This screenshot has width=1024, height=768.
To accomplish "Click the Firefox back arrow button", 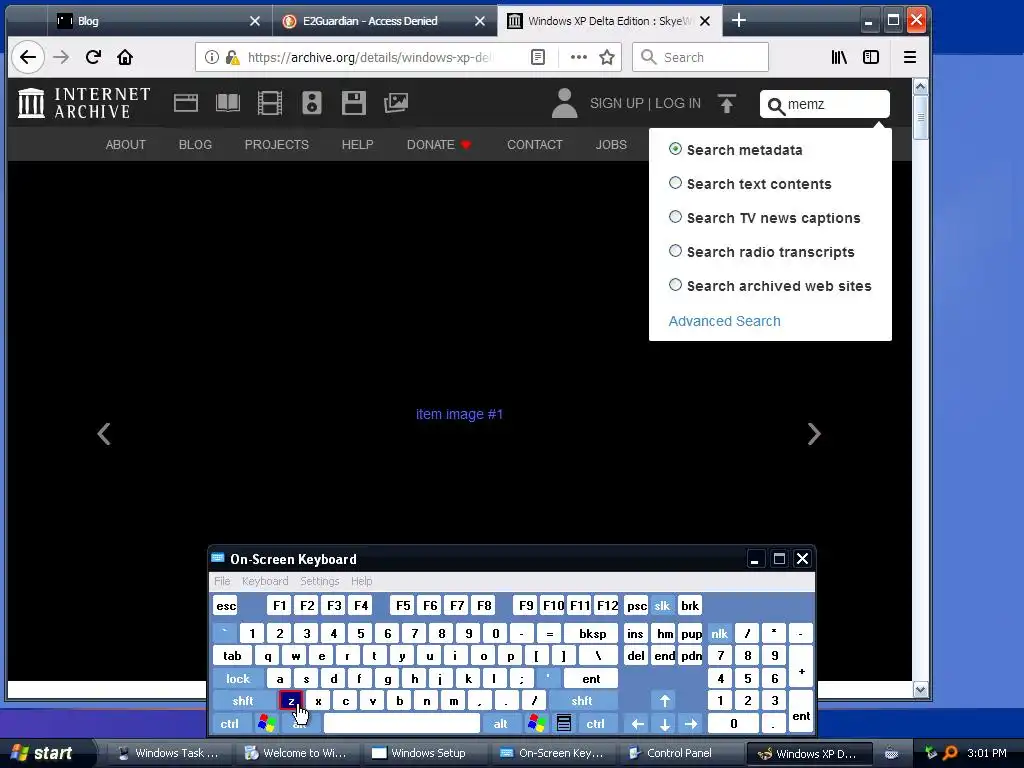I will (27, 57).
